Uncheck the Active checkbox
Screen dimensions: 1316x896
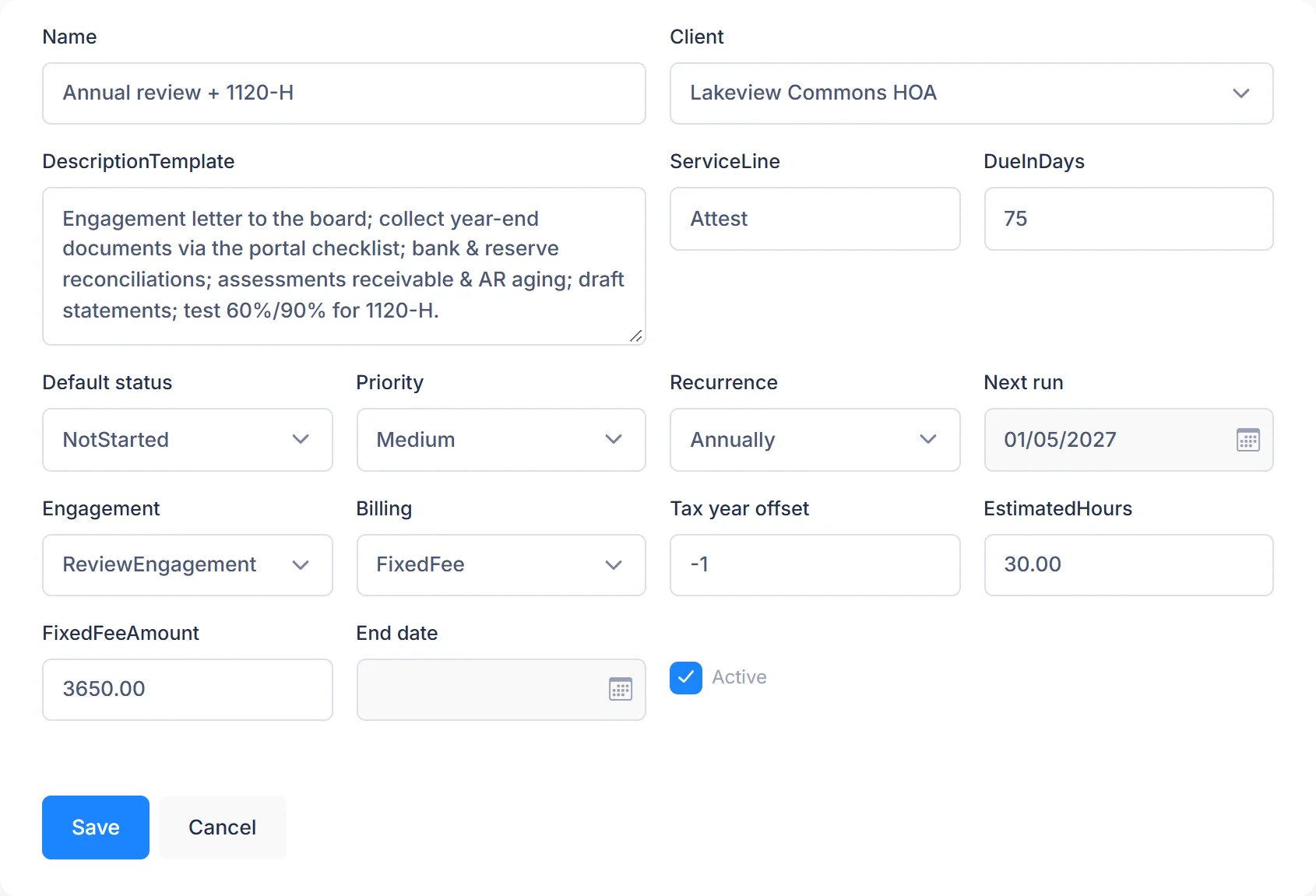point(685,677)
